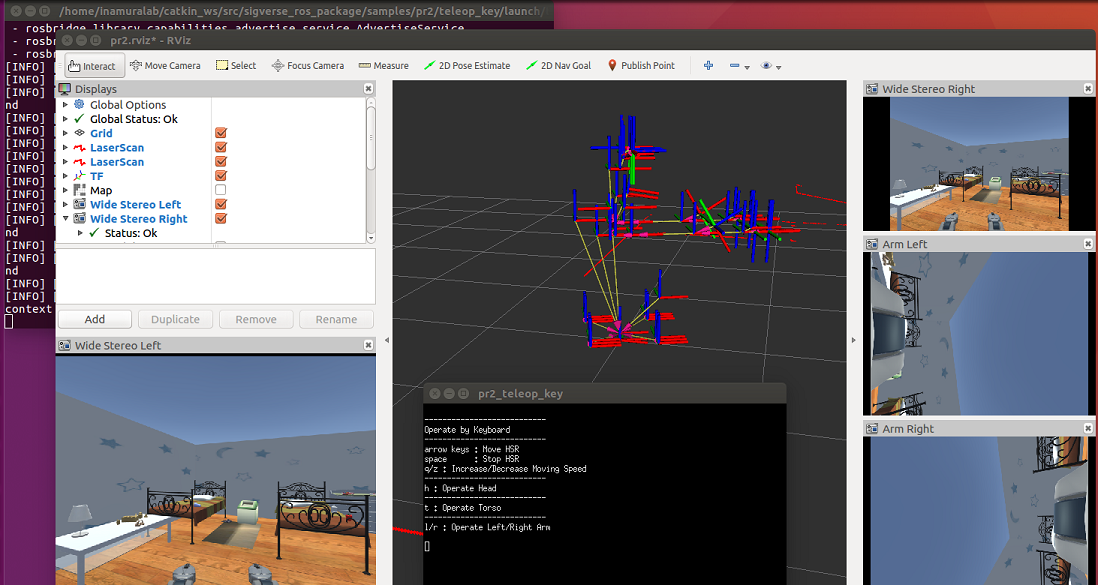Viewport: 1098px width, 585px height.
Task: Click the Publish Point tool
Action: (x=640, y=66)
